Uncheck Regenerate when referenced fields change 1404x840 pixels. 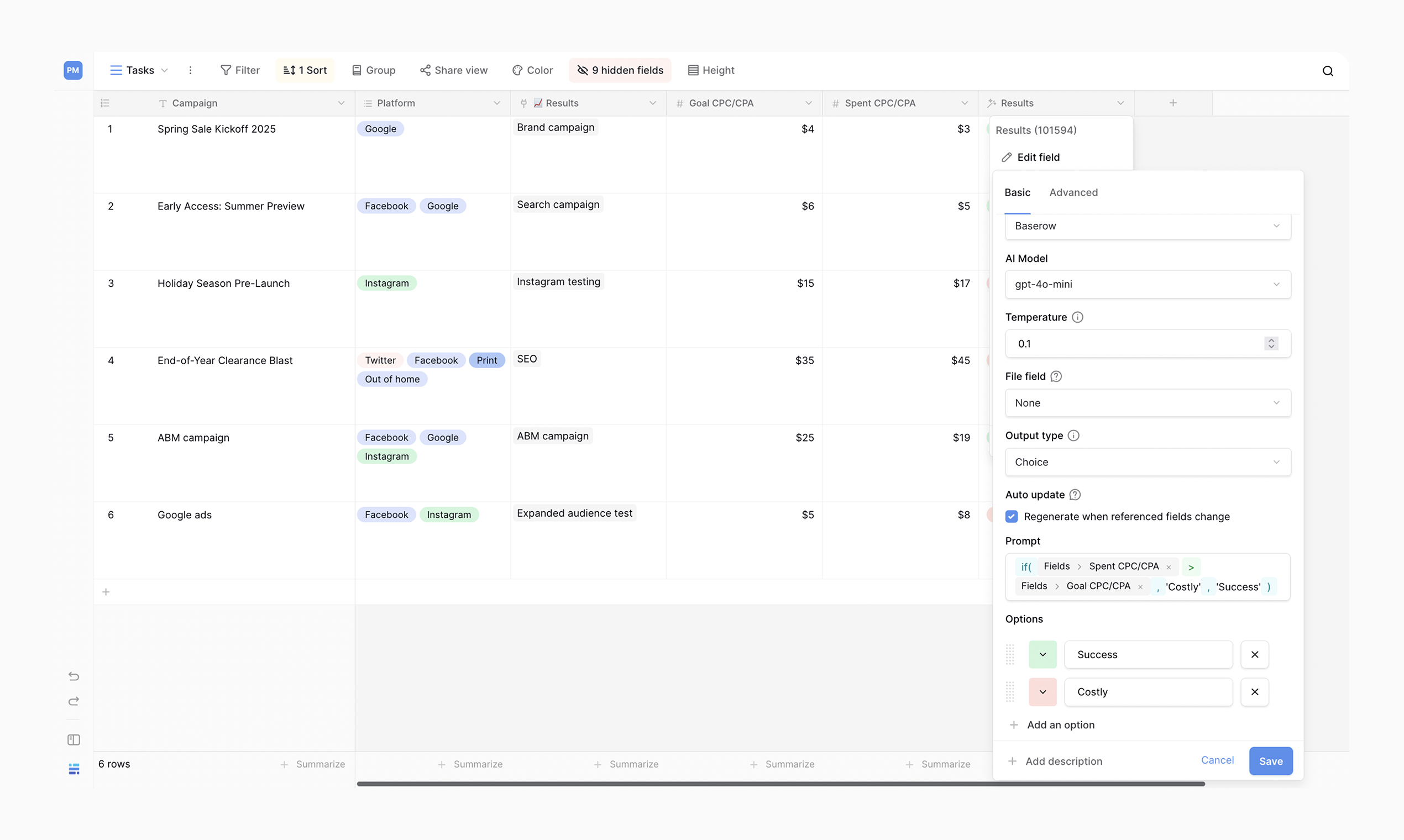tap(1012, 516)
